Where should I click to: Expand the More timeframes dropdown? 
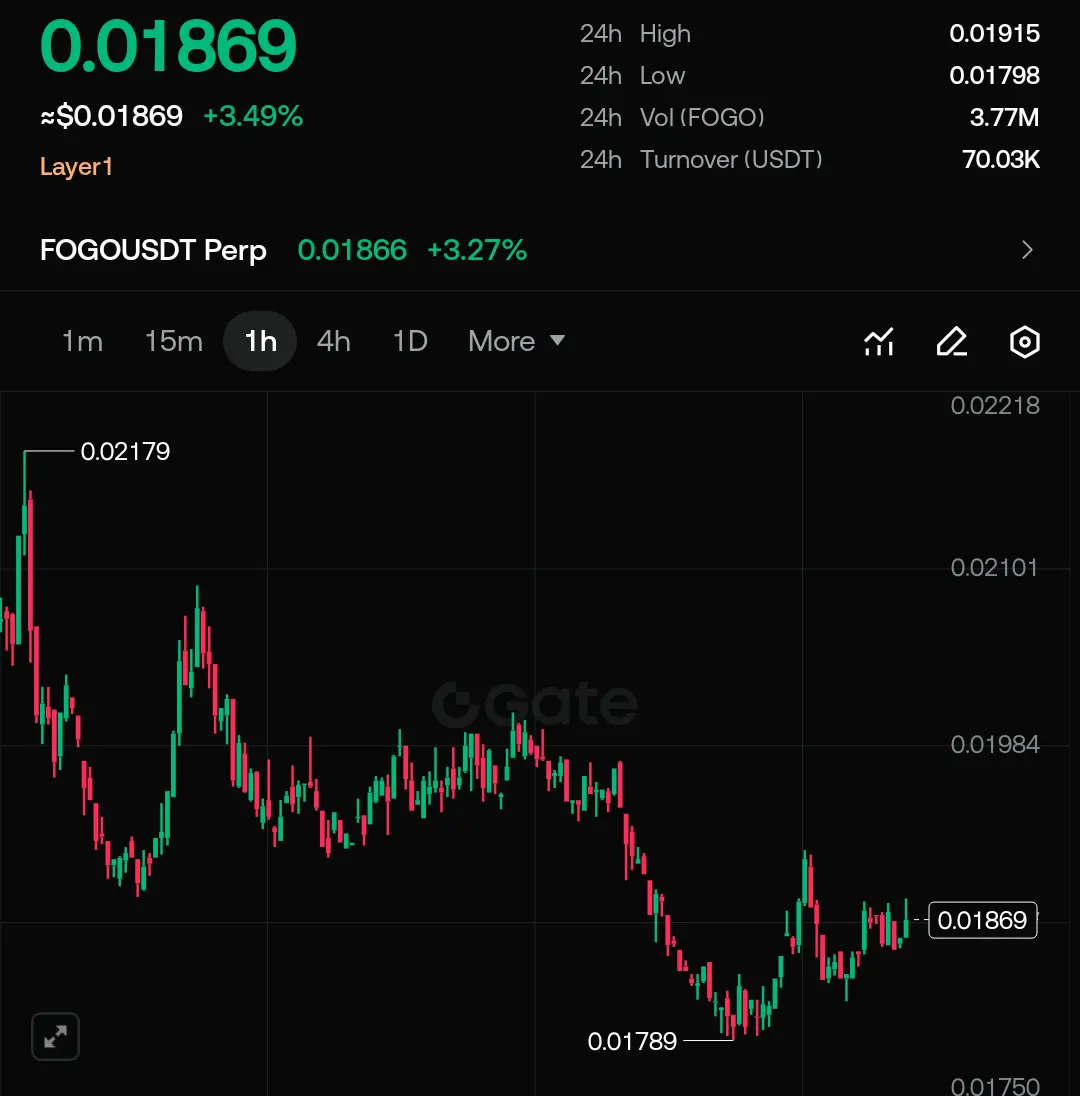[x=516, y=341]
